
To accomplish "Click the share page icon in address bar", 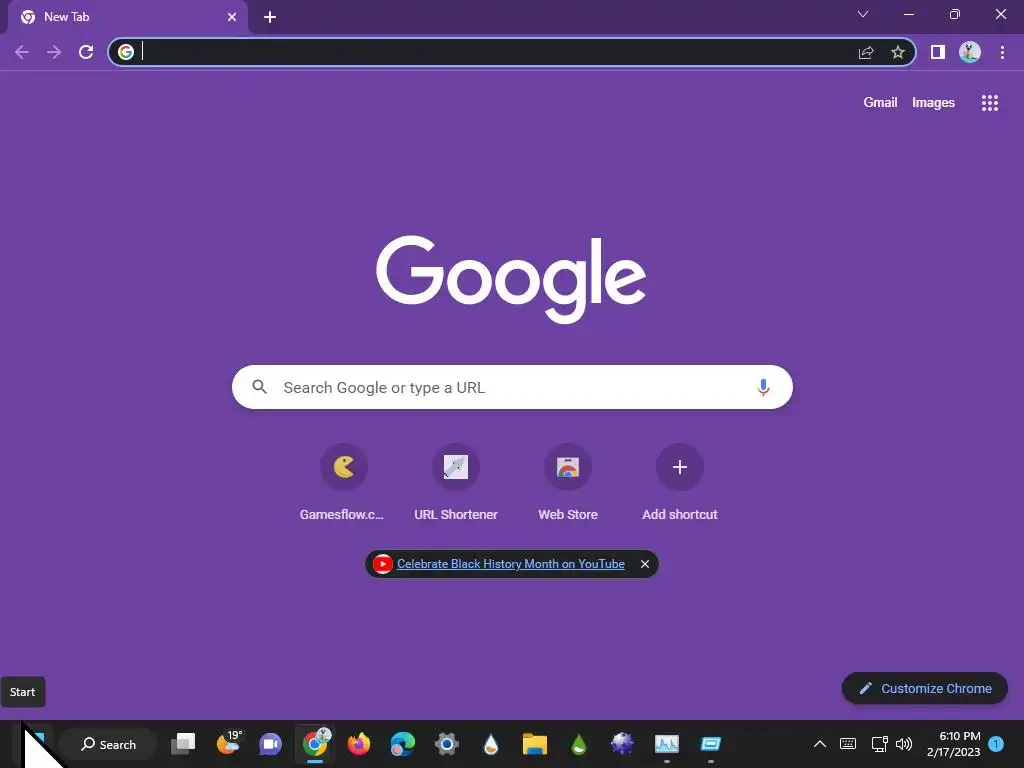I will coord(866,52).
